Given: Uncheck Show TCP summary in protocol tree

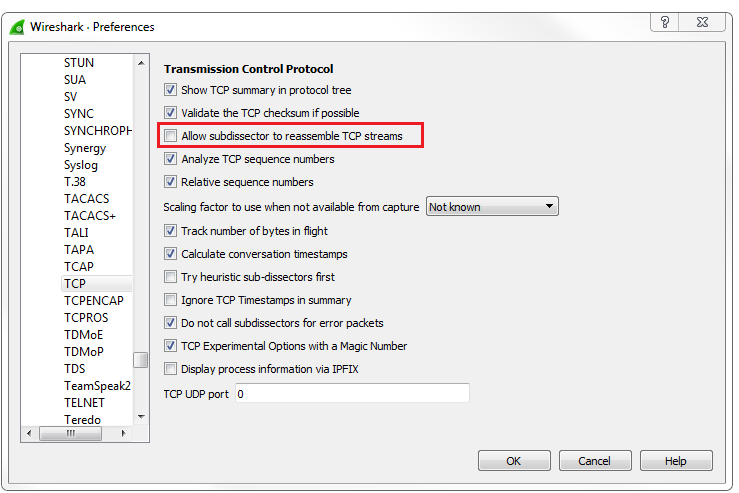Looking at the screenshot, I should (x=171, y=90).
